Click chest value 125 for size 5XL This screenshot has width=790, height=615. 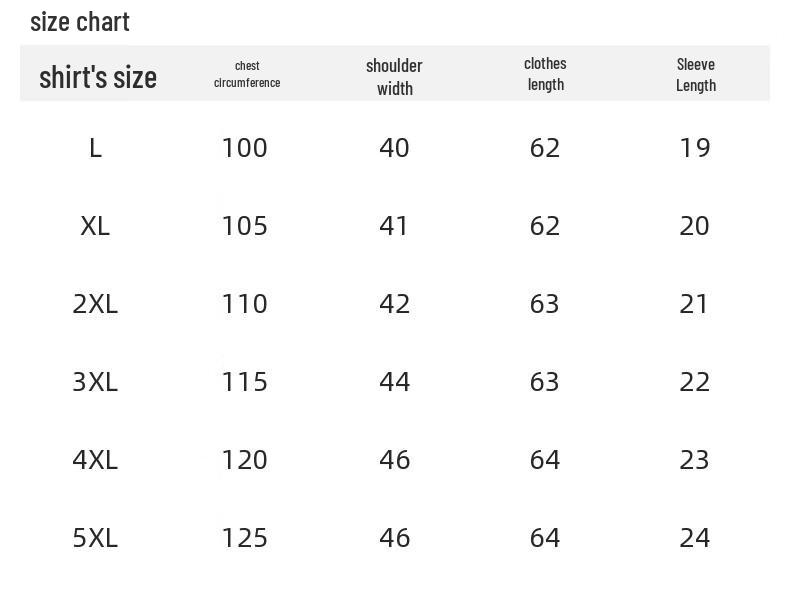244,538
